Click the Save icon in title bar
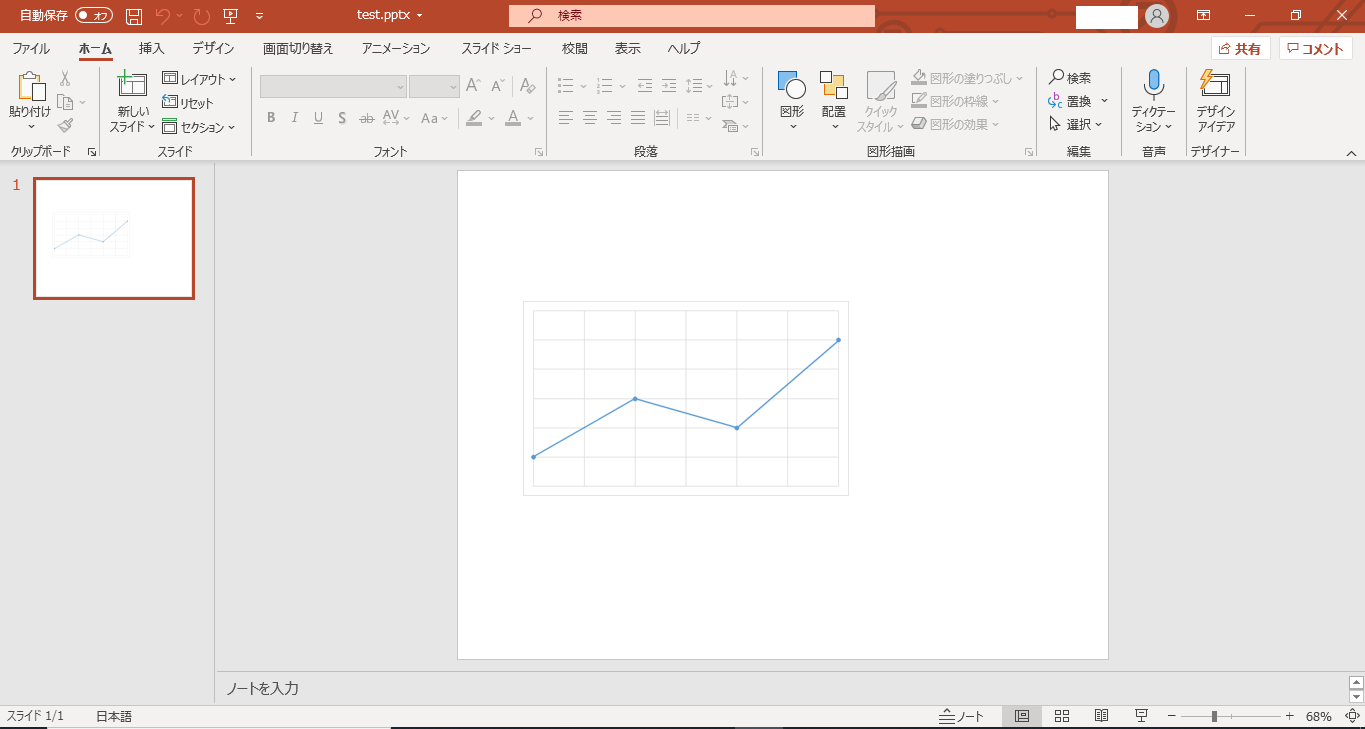 (x=134, y=16)
